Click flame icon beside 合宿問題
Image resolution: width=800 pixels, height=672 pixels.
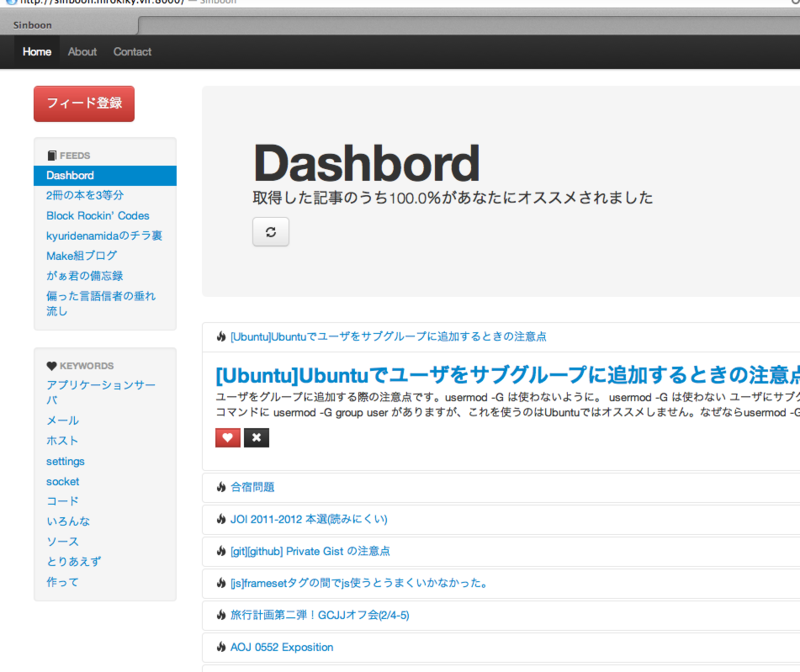(x=221, y=487)
